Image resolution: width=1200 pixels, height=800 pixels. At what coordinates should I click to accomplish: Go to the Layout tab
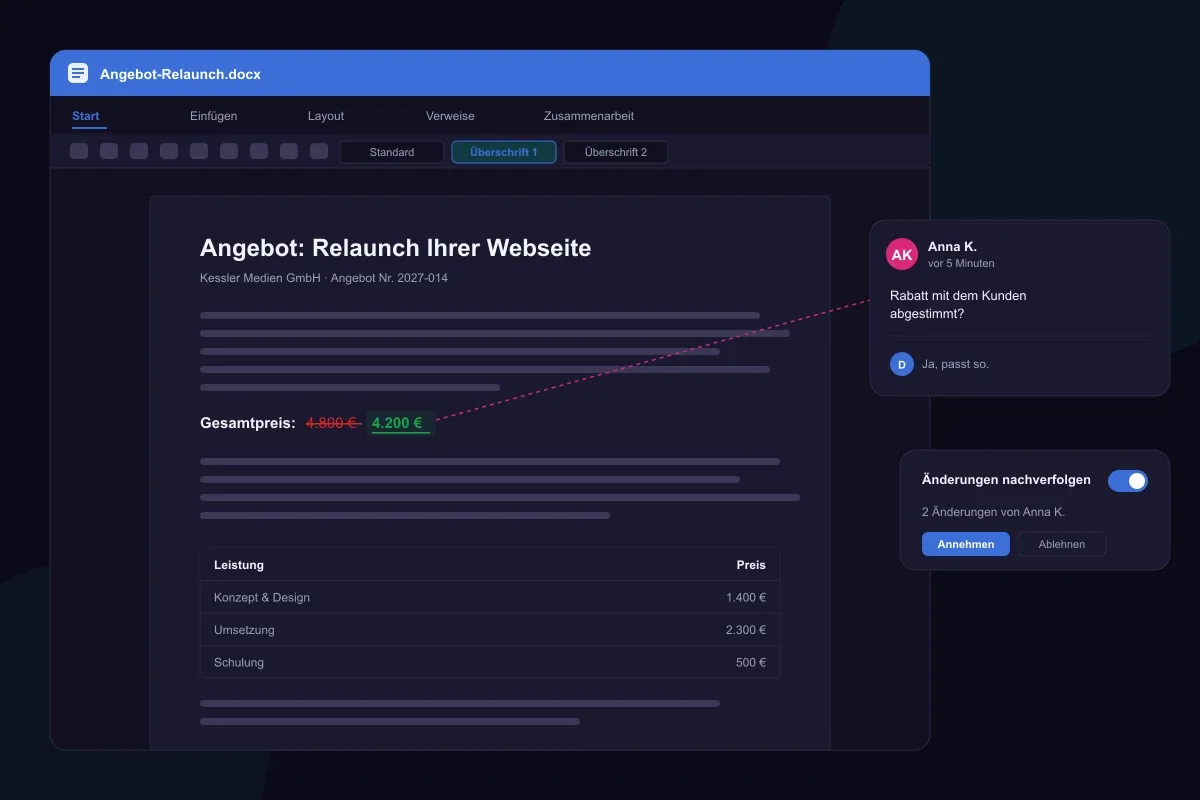326,116
